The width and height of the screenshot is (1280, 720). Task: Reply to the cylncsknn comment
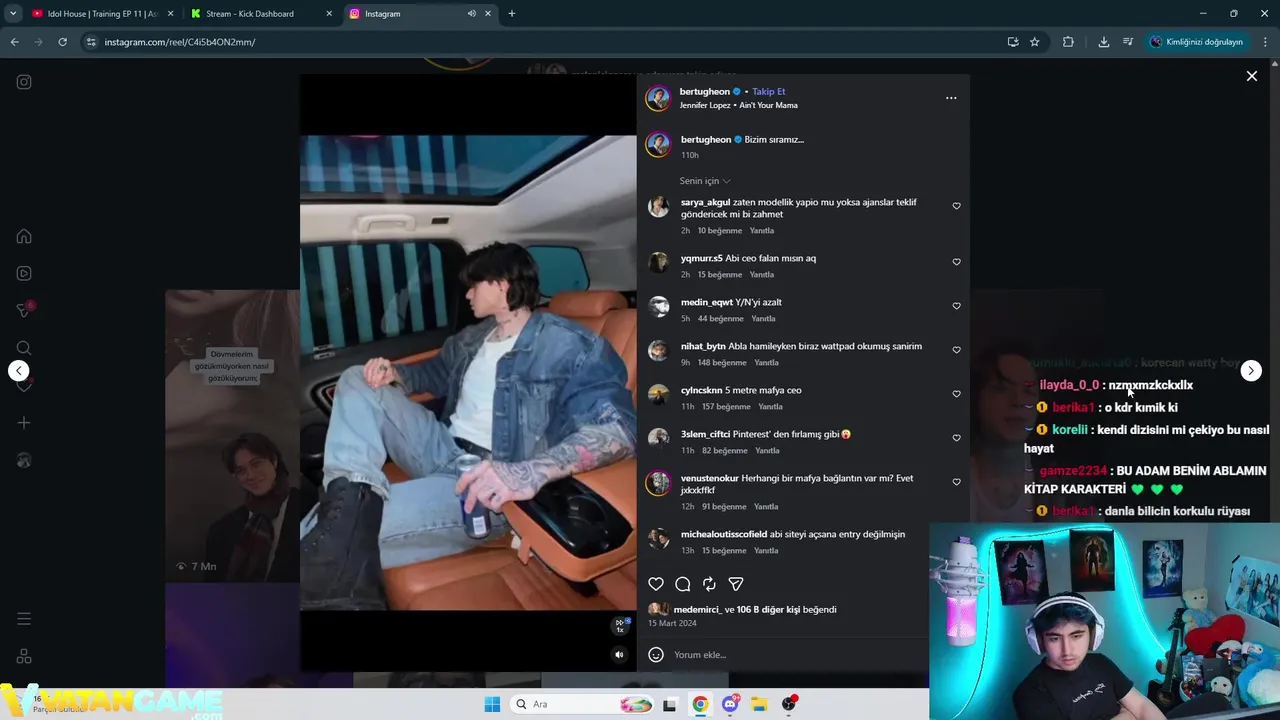pyautogui.click(x=770, y=407)
